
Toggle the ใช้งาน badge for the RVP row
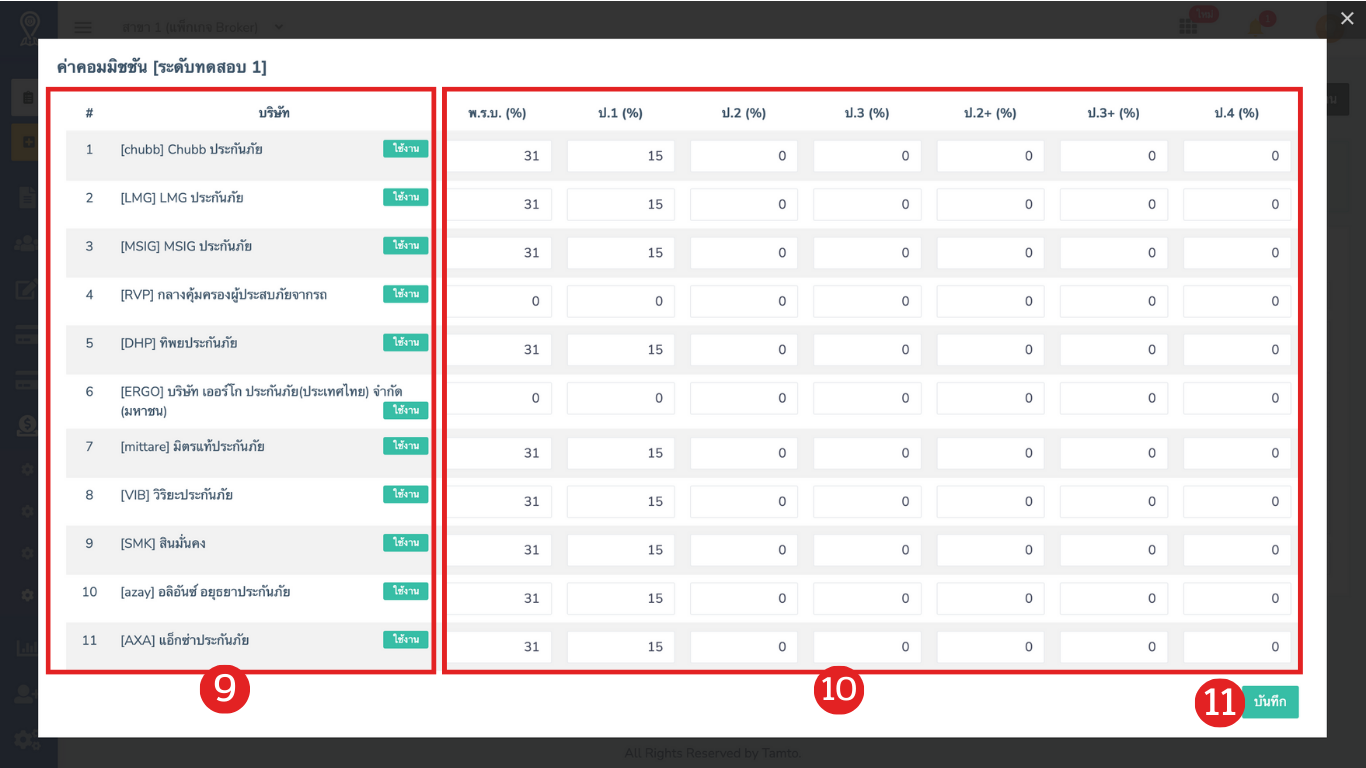point(406,294)
